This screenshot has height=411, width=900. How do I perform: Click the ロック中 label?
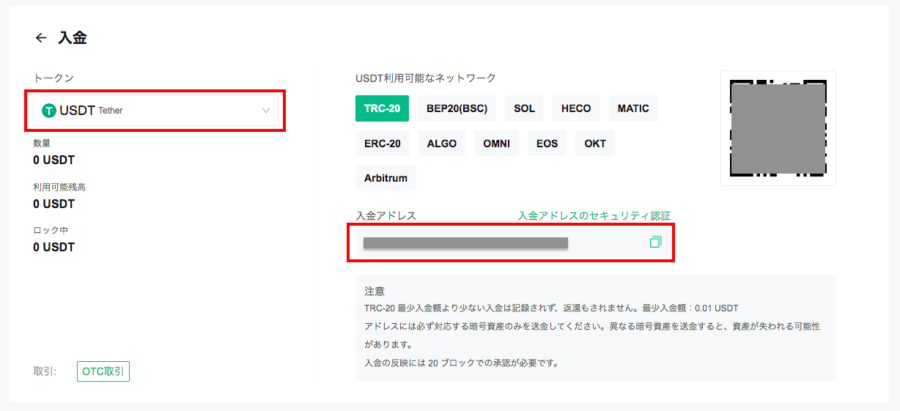51,230
